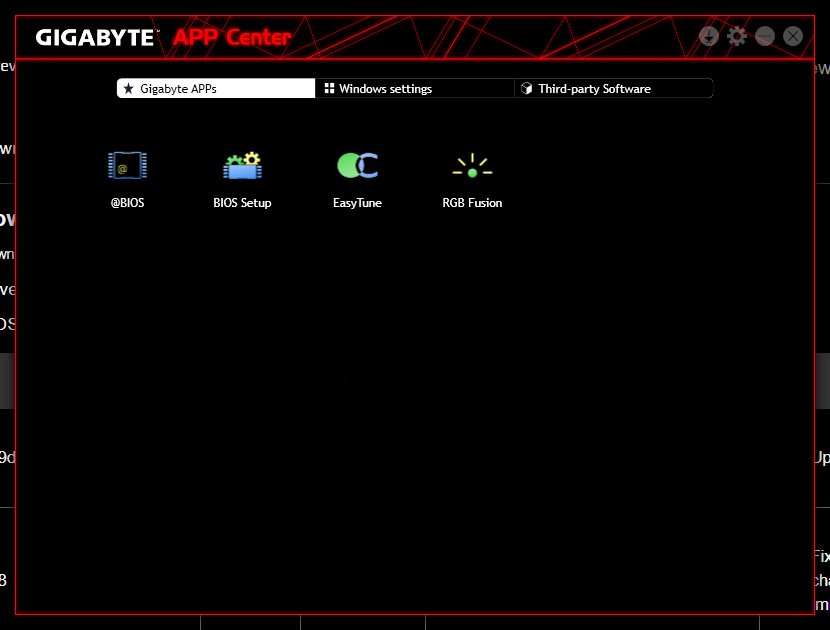Screen dimensions: 830x630
Task: Close the APP Center window
Action: 793,37
